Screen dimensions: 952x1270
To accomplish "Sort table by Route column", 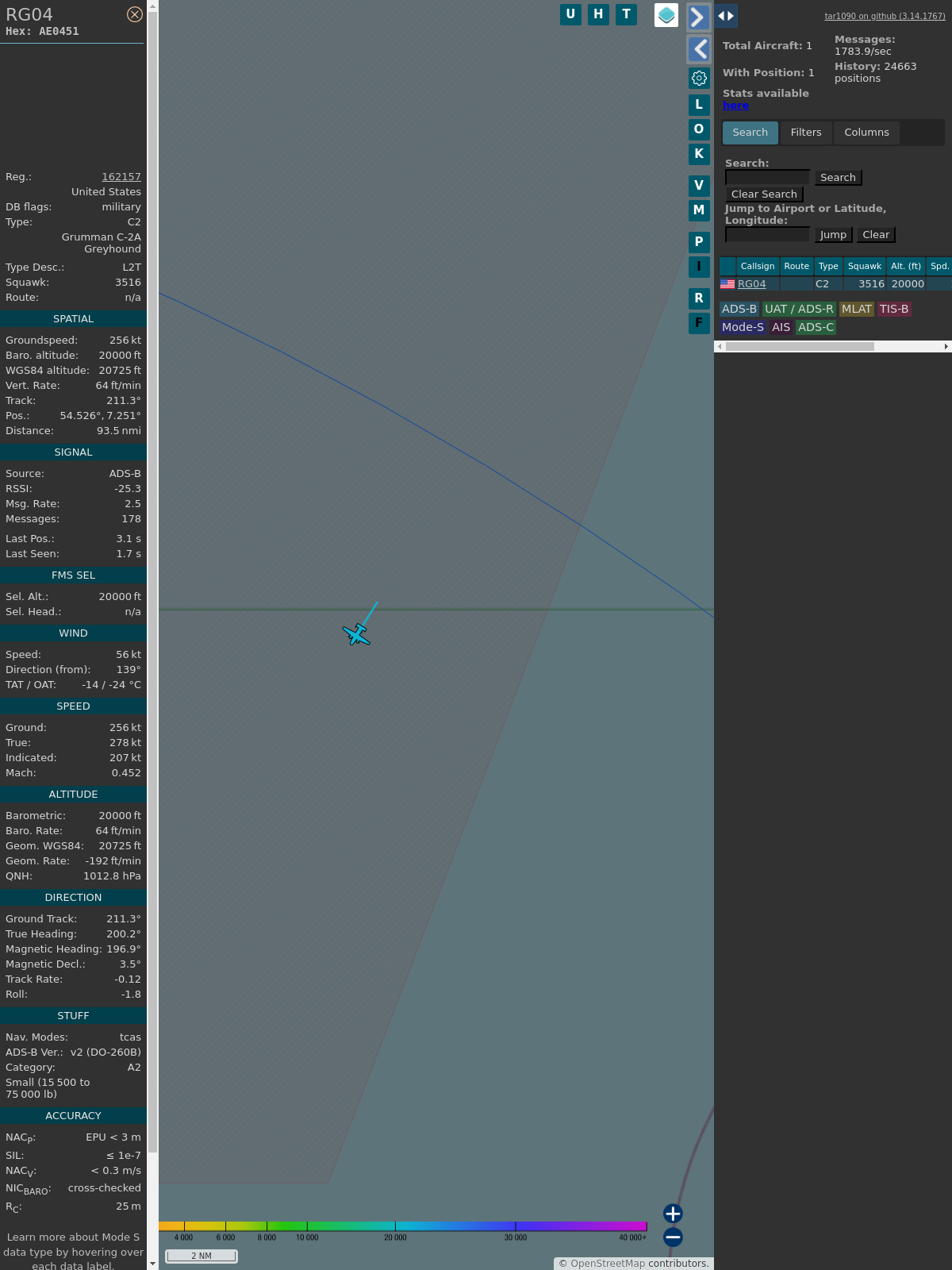I will 797,267.
